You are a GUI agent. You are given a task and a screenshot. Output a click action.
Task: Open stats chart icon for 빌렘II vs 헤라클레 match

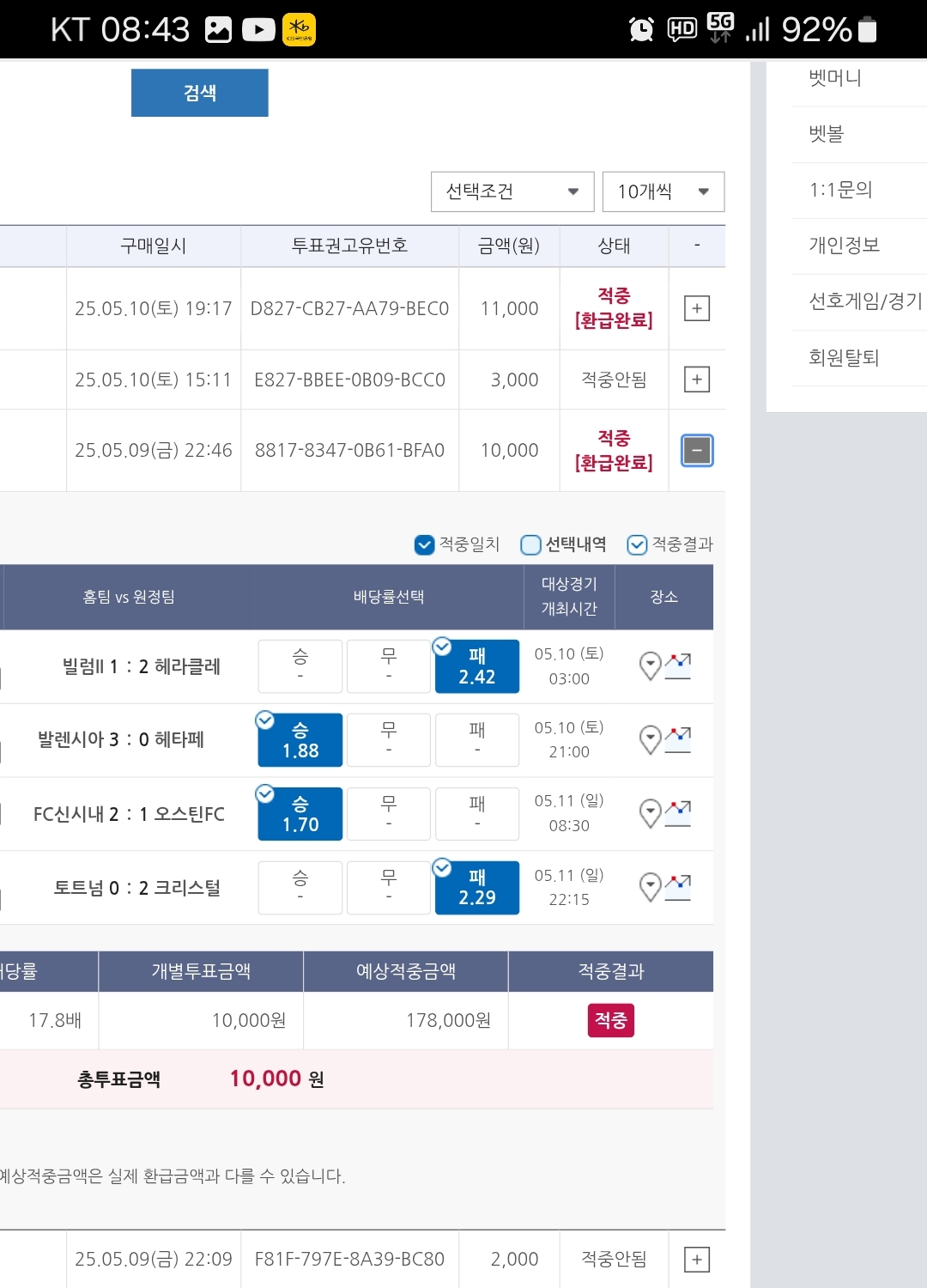coord(678,665)
